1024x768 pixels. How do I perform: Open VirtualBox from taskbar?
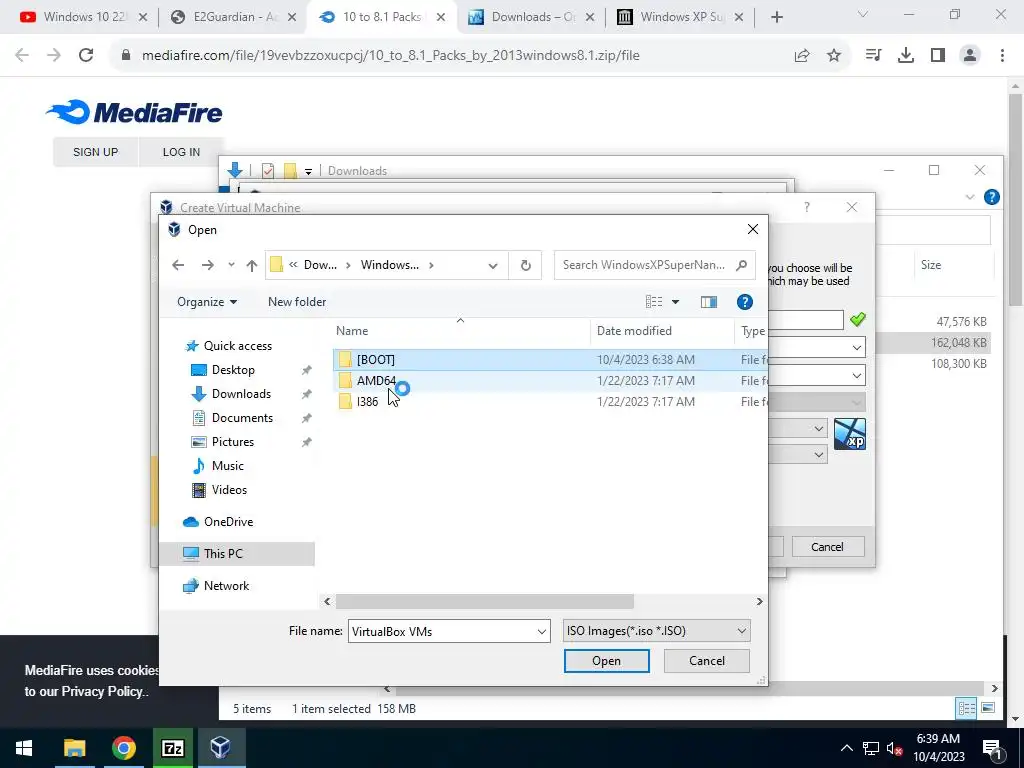221,748
